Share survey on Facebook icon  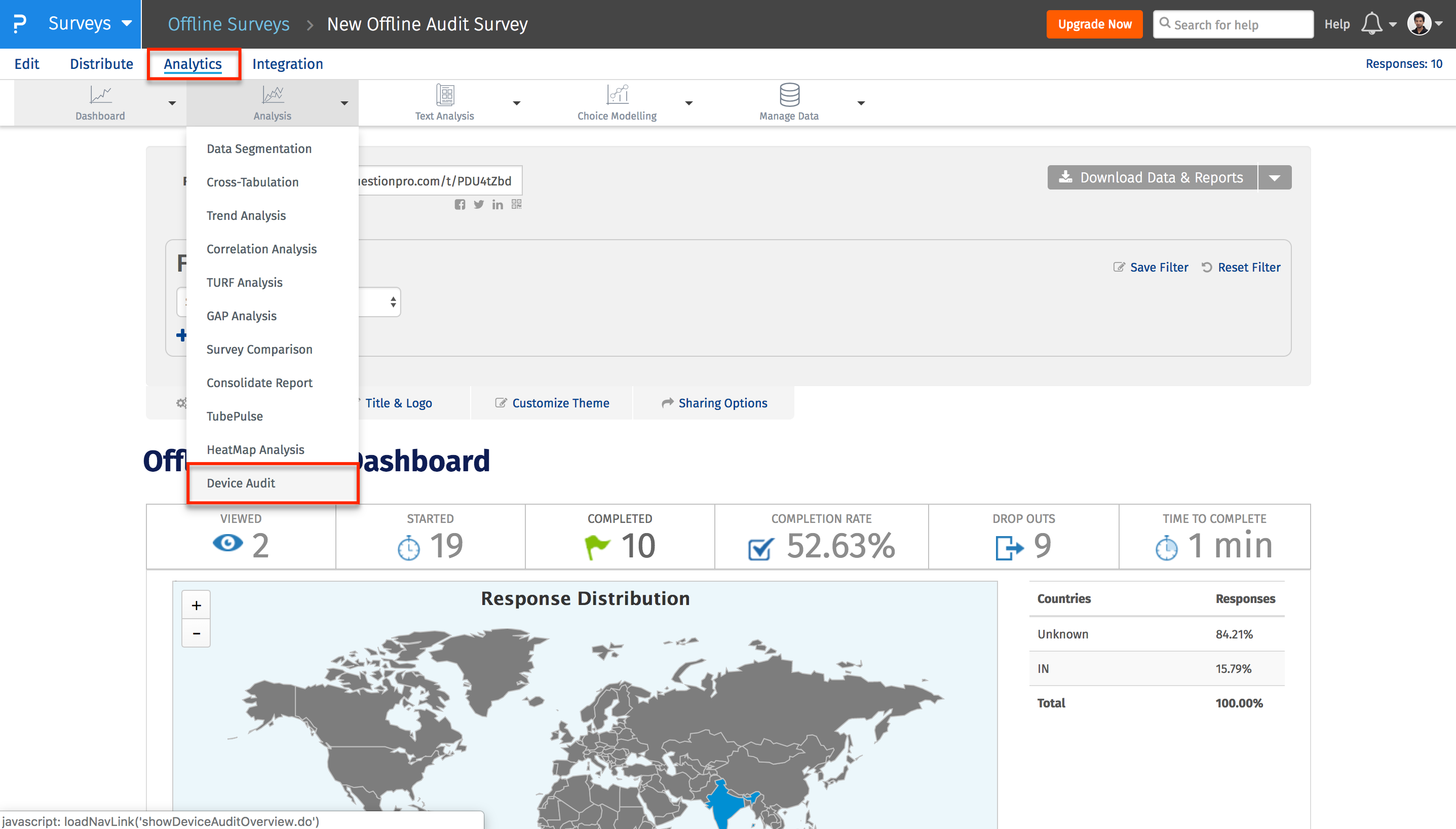pyautogui.click(x=460, y=204)
